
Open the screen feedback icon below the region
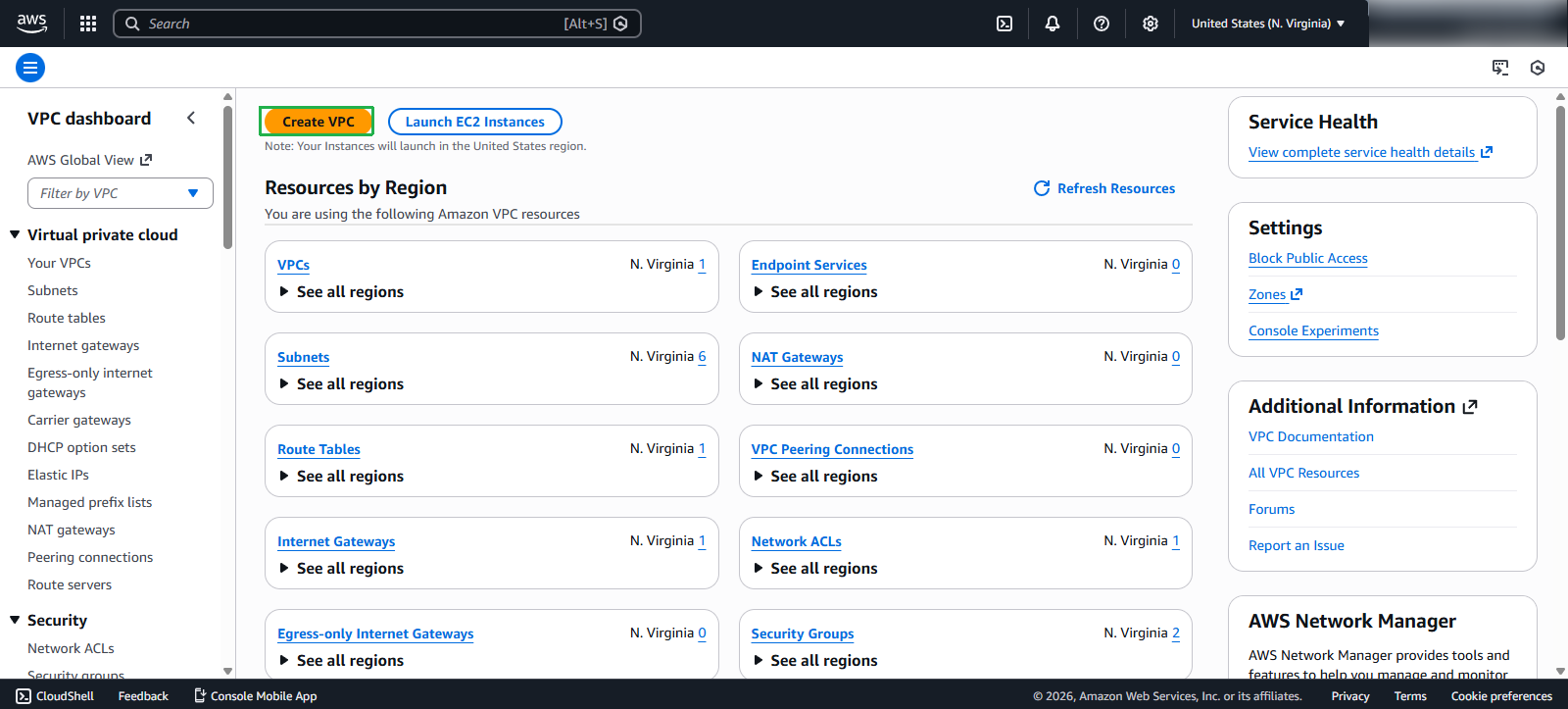(1500, 68)
